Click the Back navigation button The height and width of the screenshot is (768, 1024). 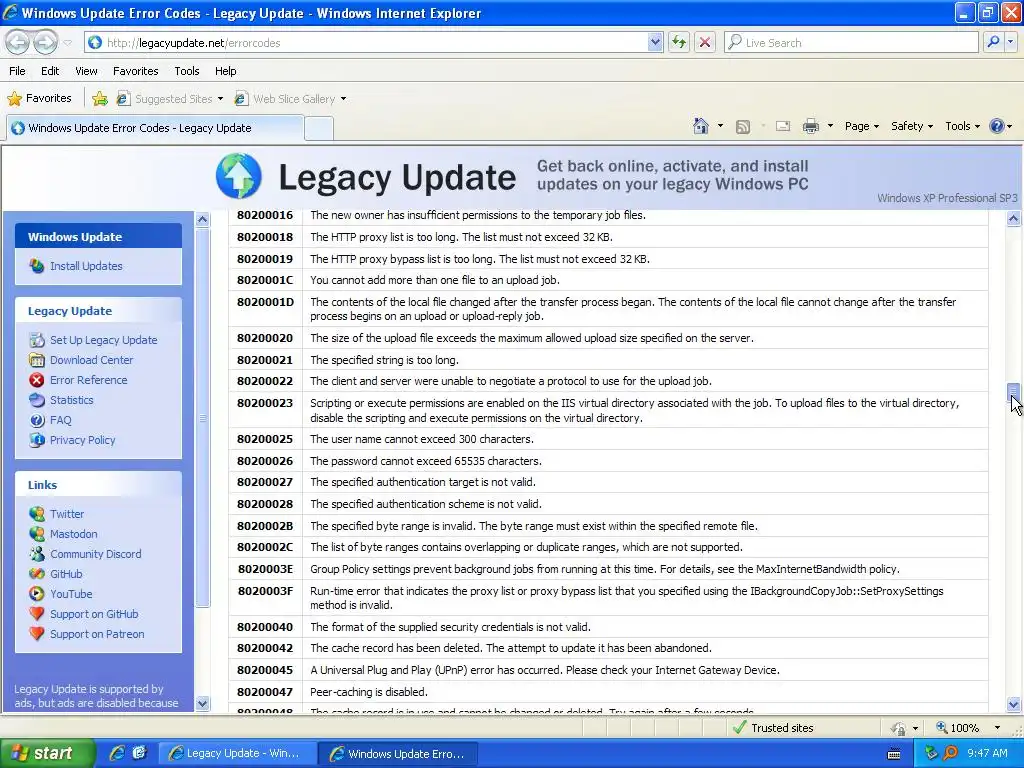click(18, 42)
